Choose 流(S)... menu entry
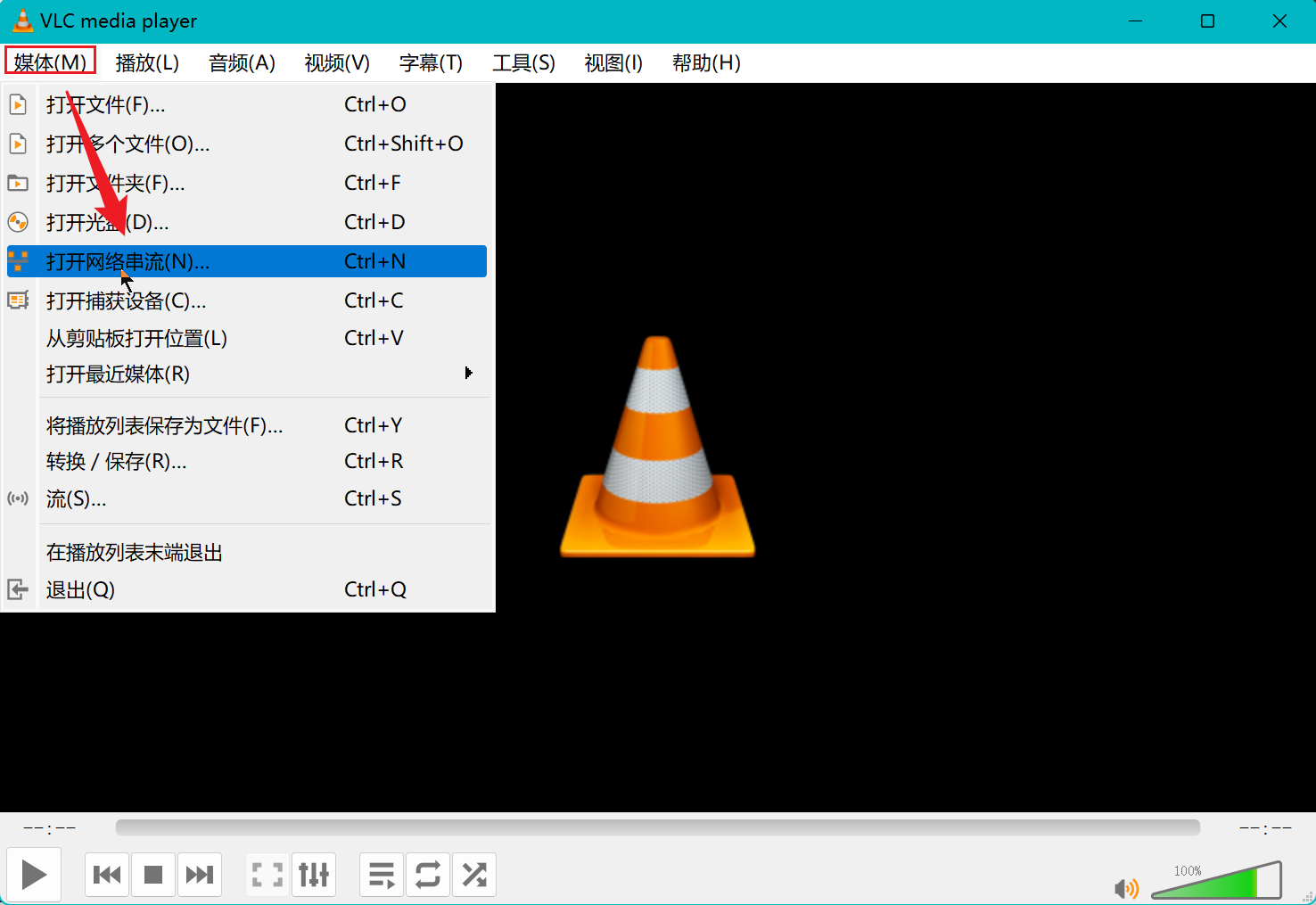This screenshot has width=1316, height=905. [x=247, y=498]
